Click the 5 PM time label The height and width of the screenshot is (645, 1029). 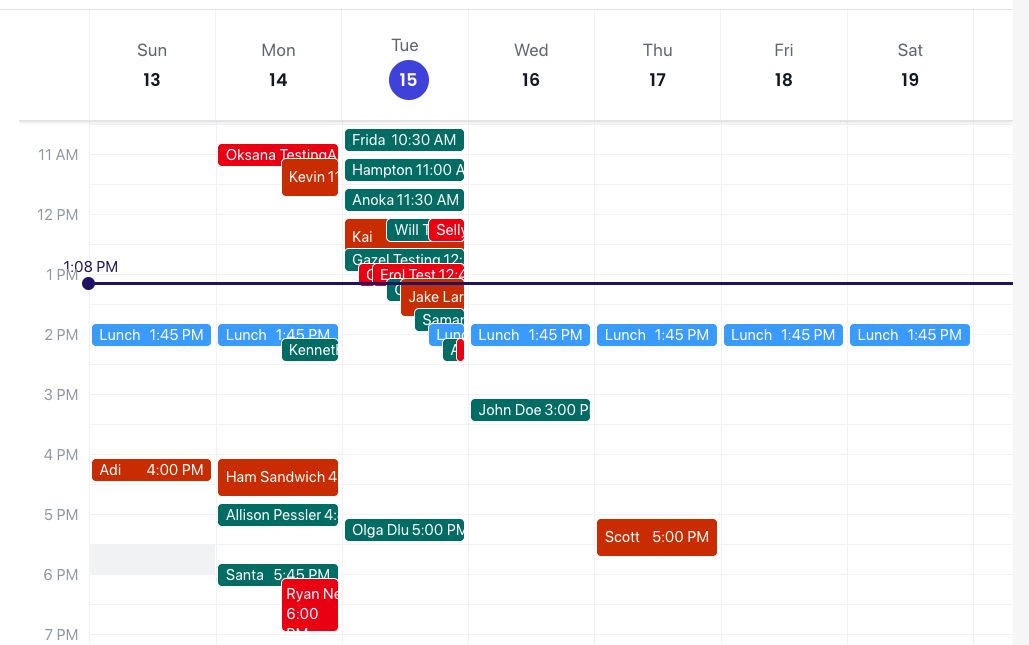tap(61, 515)
